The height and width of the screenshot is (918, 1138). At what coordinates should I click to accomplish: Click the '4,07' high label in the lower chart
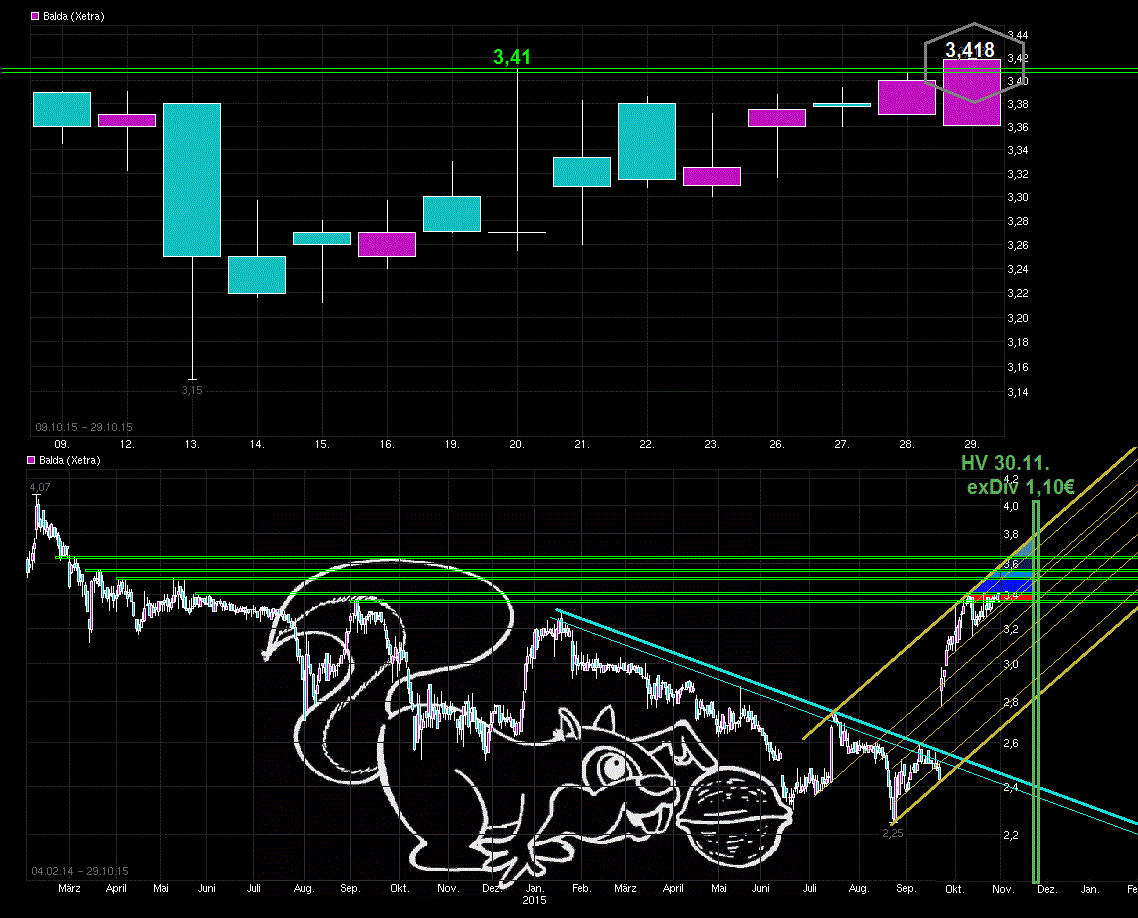(40, 487)
